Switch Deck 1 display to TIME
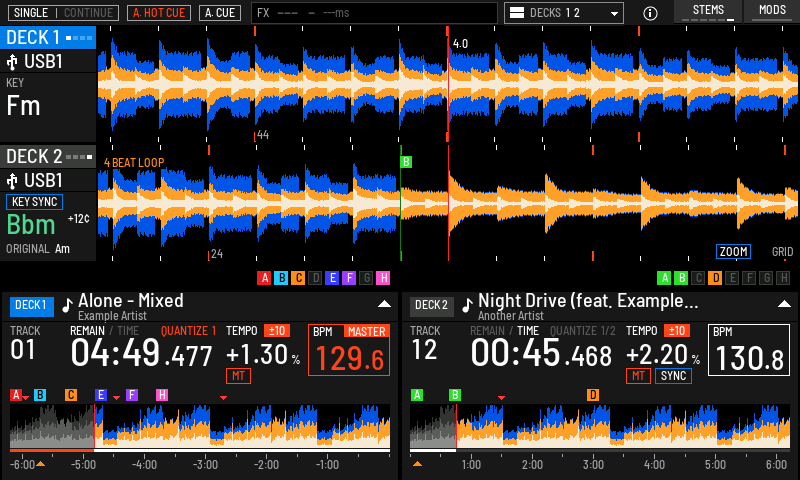 pos(128,331)
